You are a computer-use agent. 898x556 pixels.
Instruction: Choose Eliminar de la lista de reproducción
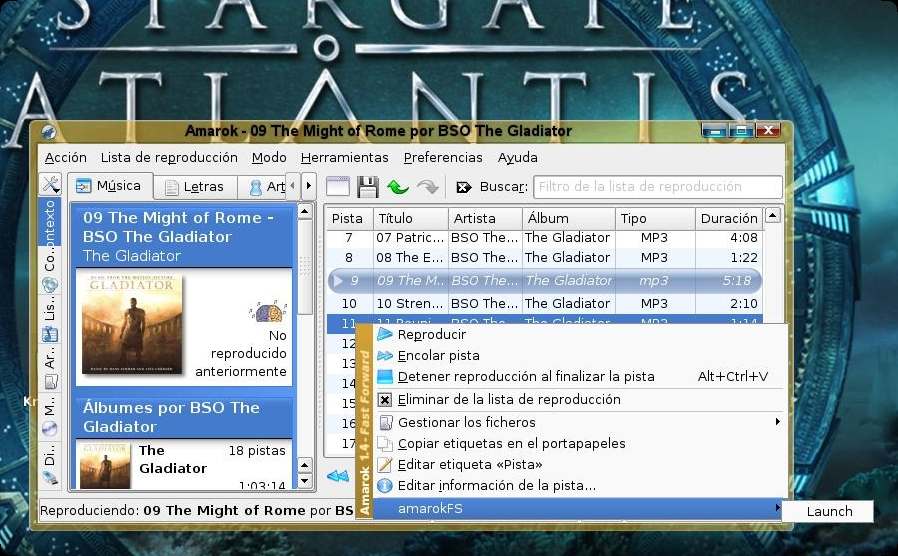pyautogui.click(x=578, y=400)
